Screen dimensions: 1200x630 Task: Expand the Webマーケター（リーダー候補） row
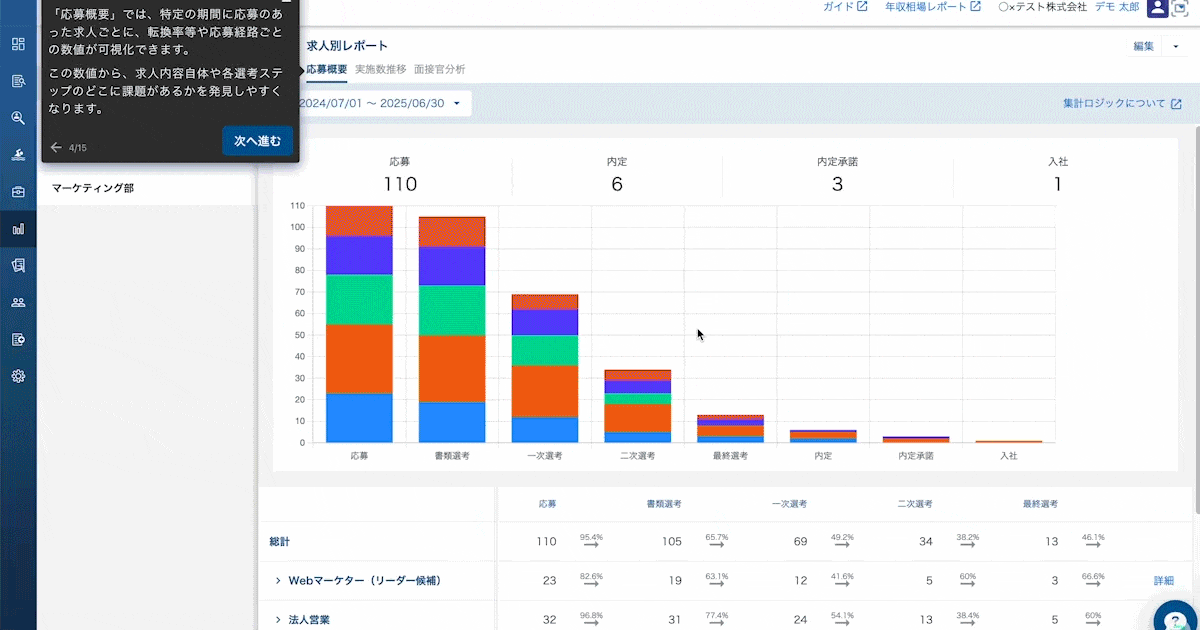(279, 580)
